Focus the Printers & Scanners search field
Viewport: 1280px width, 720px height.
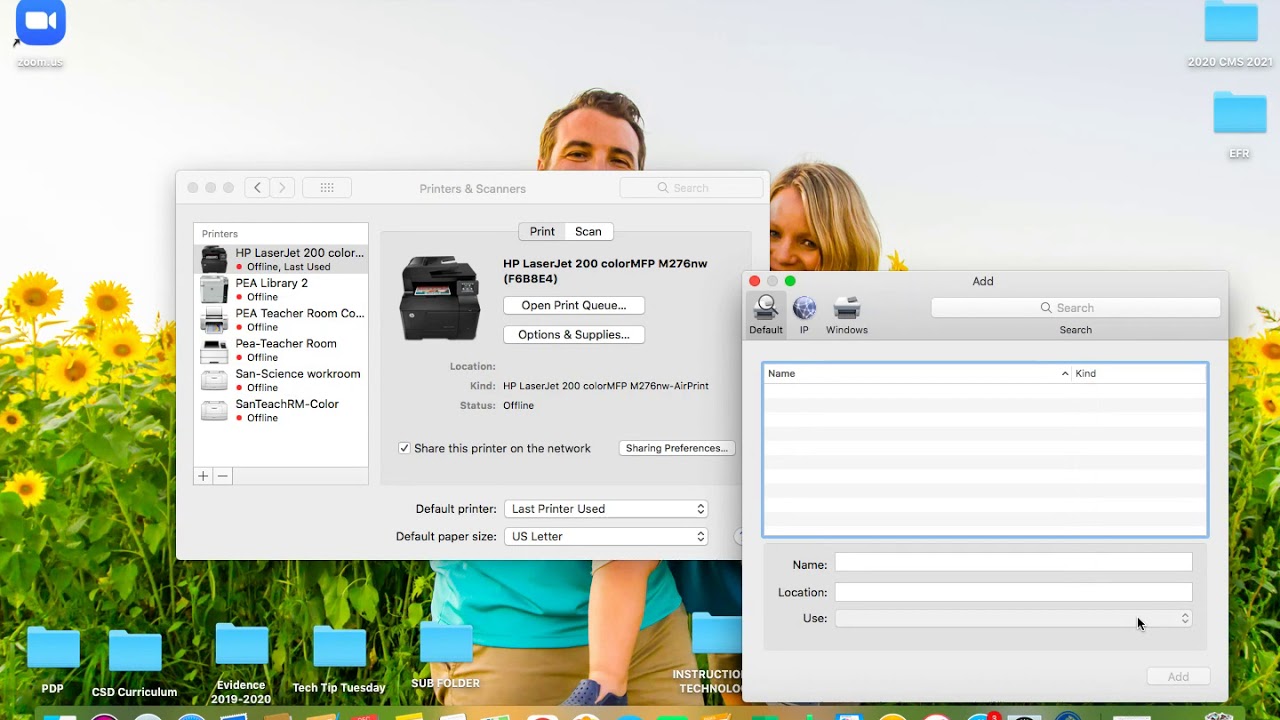pyautogui.click(x=691, y=188)
